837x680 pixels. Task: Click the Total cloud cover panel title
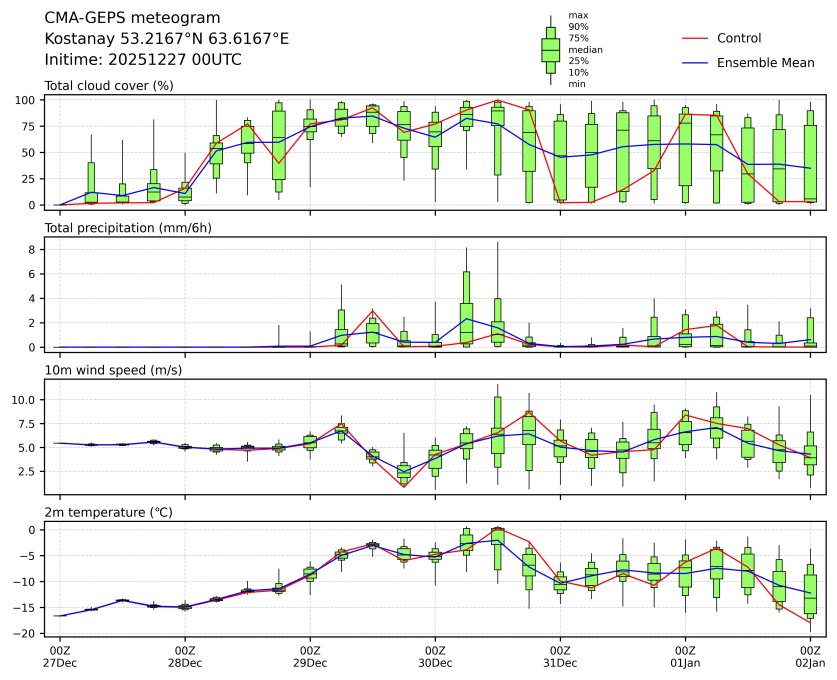tap(109, 86)
